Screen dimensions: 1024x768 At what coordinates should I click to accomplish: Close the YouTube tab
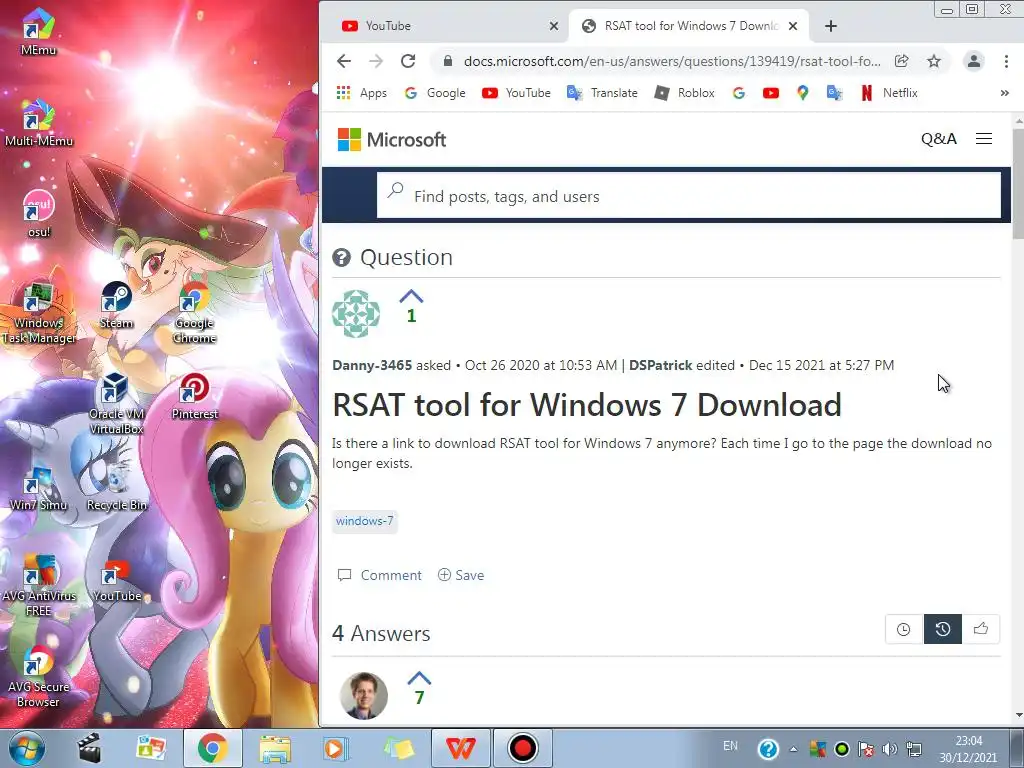point(554,26)
